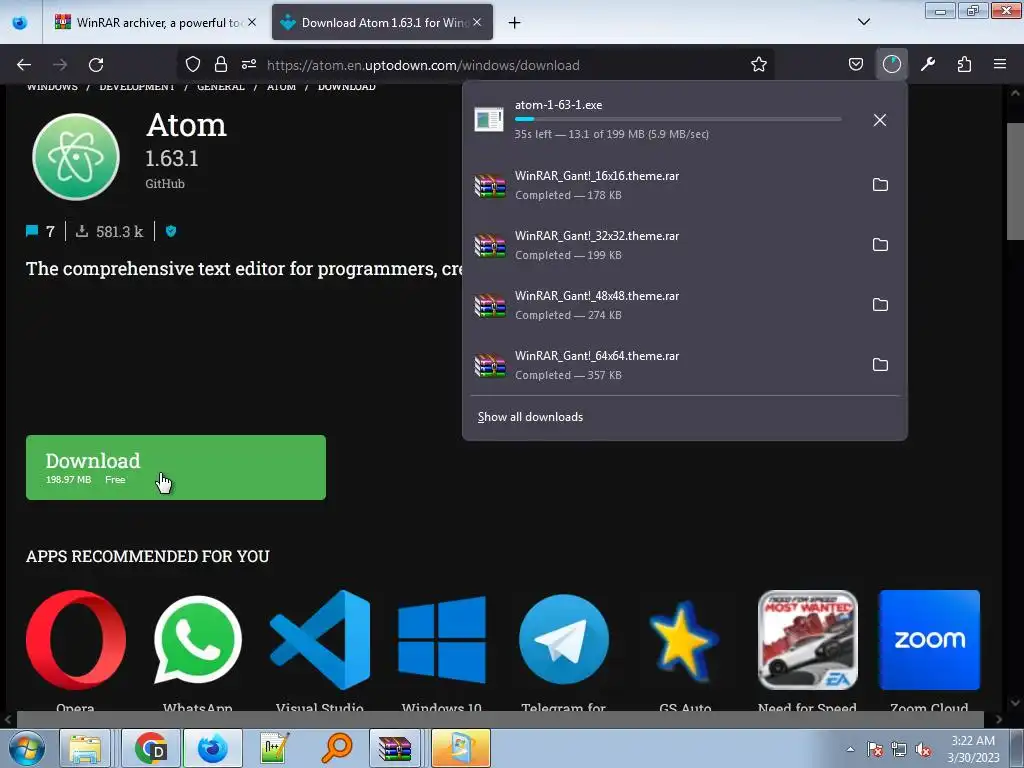The height and width of the screenshot is (768, 1024).
Task: Save page to Pocket
Action: (x=856, y=64)
